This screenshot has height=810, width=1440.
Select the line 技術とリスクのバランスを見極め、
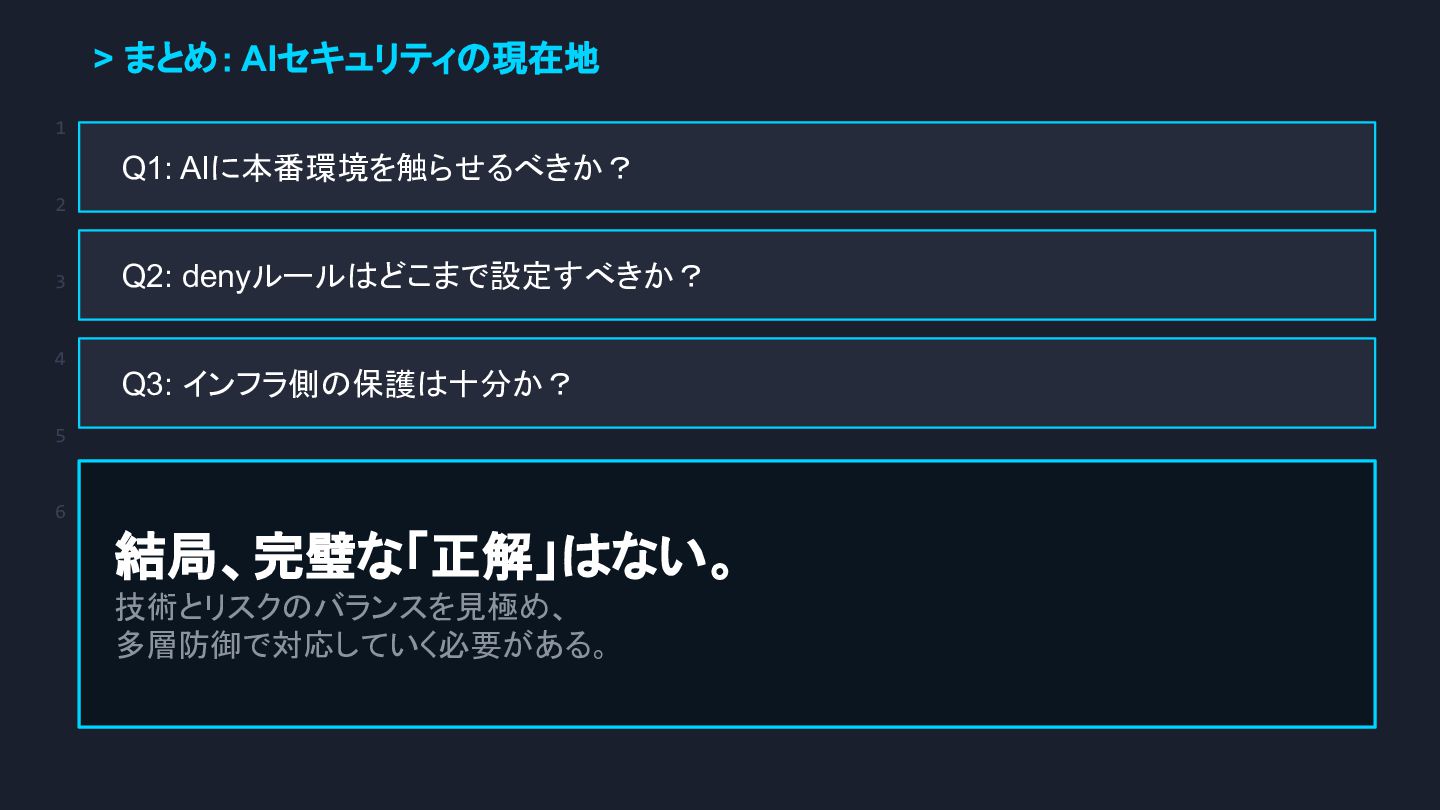click(x=342, y=607)
